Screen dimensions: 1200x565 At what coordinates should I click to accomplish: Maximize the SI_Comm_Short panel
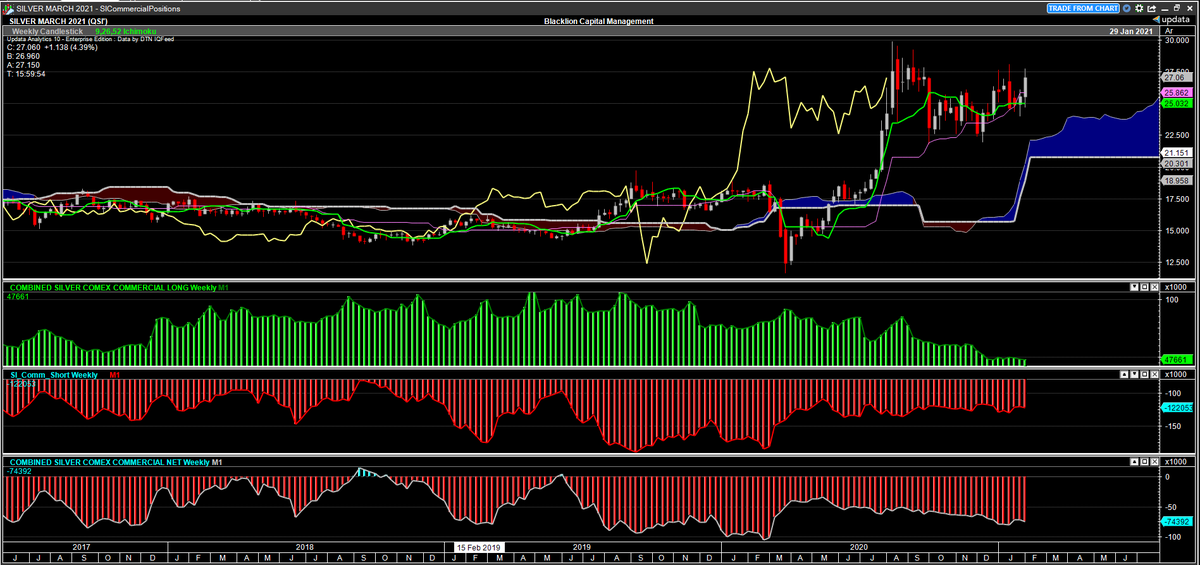[x=1144, y=374]
